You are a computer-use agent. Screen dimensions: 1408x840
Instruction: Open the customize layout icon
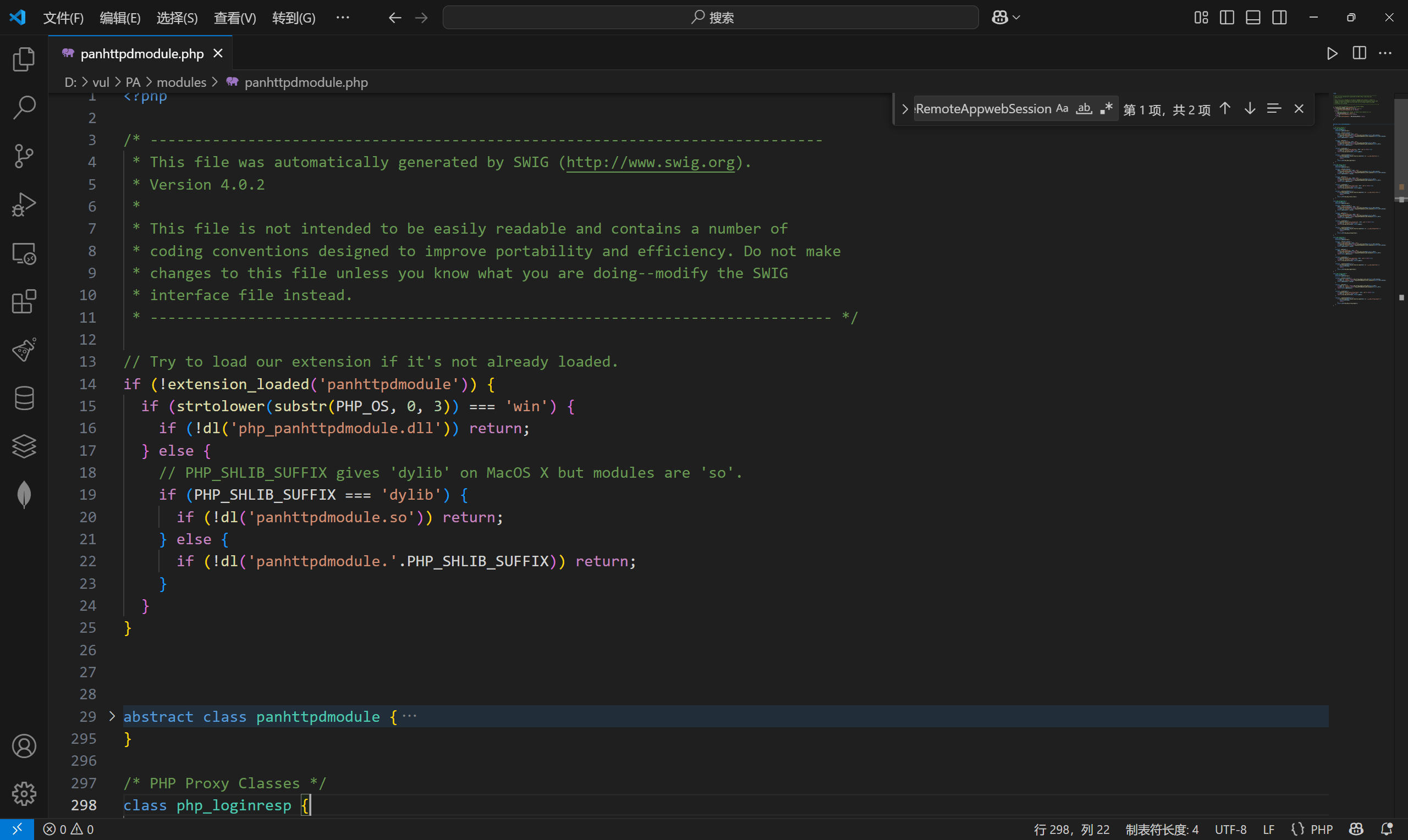click(x=1201, y=18)
